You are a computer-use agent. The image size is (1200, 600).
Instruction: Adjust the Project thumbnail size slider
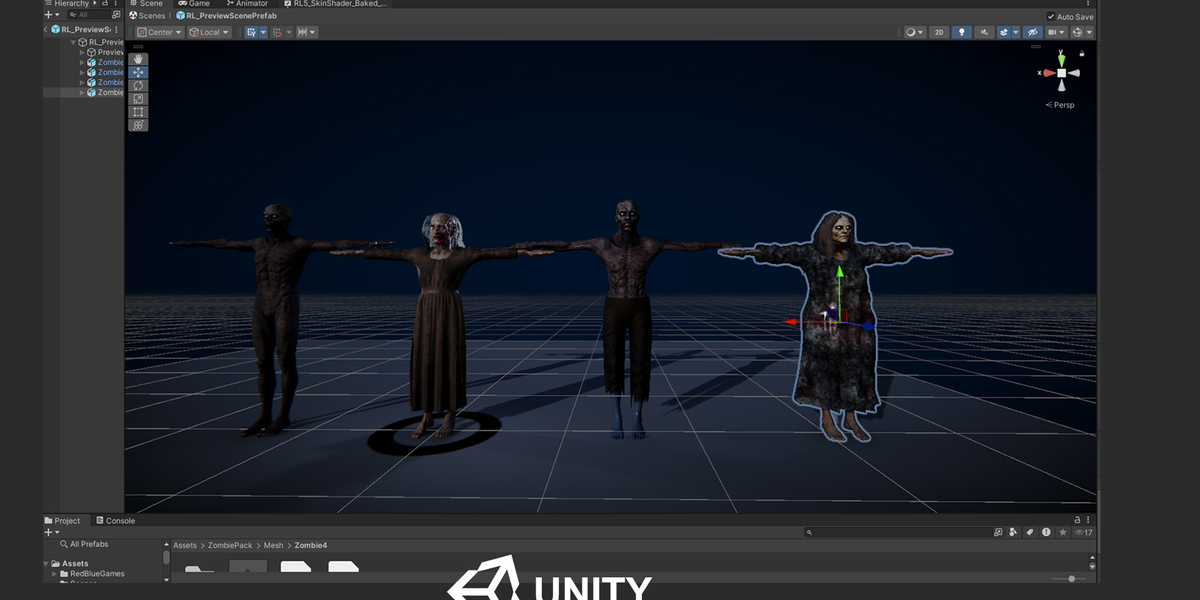click(1070, 579)
